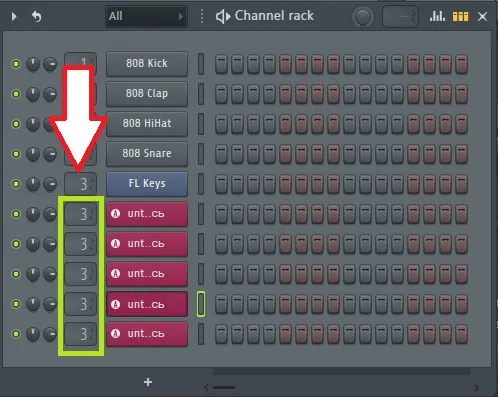Open the 808 HiHat channel button

(x=147, y=124)
